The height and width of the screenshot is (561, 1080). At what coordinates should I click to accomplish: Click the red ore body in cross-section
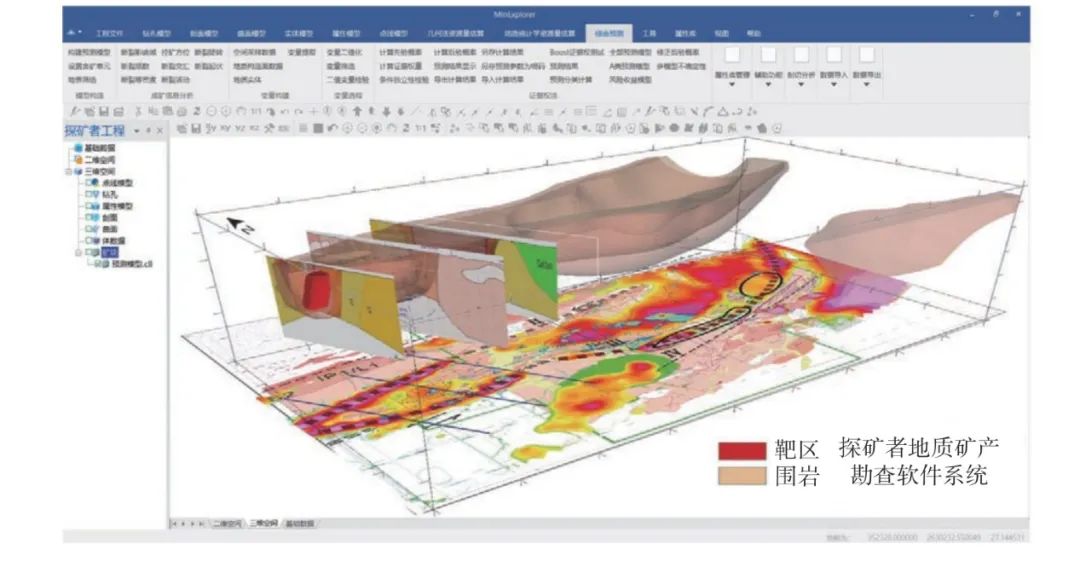tap(317, 288)
